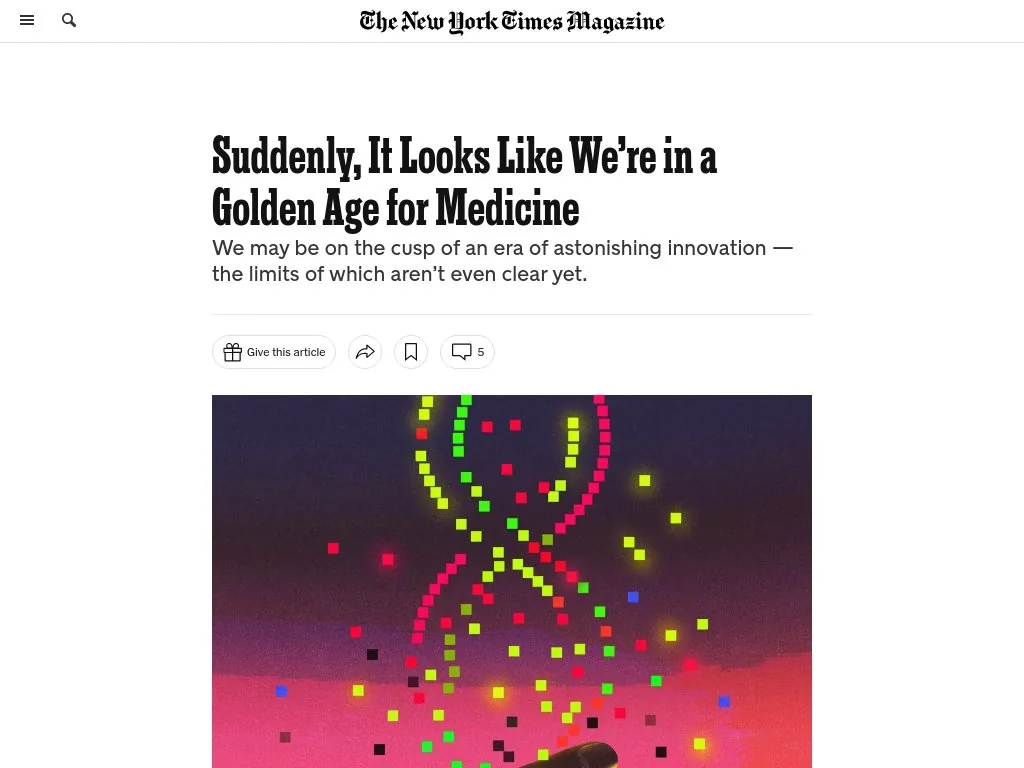
Task: Click the share arrow icon
Action: [365, 352]
